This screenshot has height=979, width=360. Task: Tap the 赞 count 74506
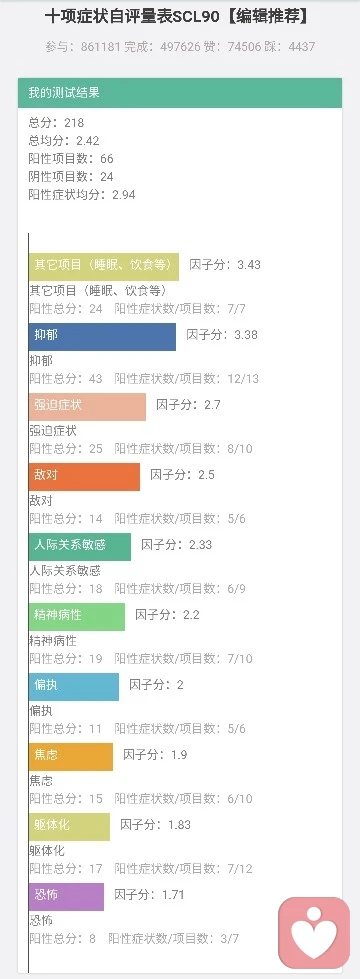pyautogui.click(x=241, y=46)
